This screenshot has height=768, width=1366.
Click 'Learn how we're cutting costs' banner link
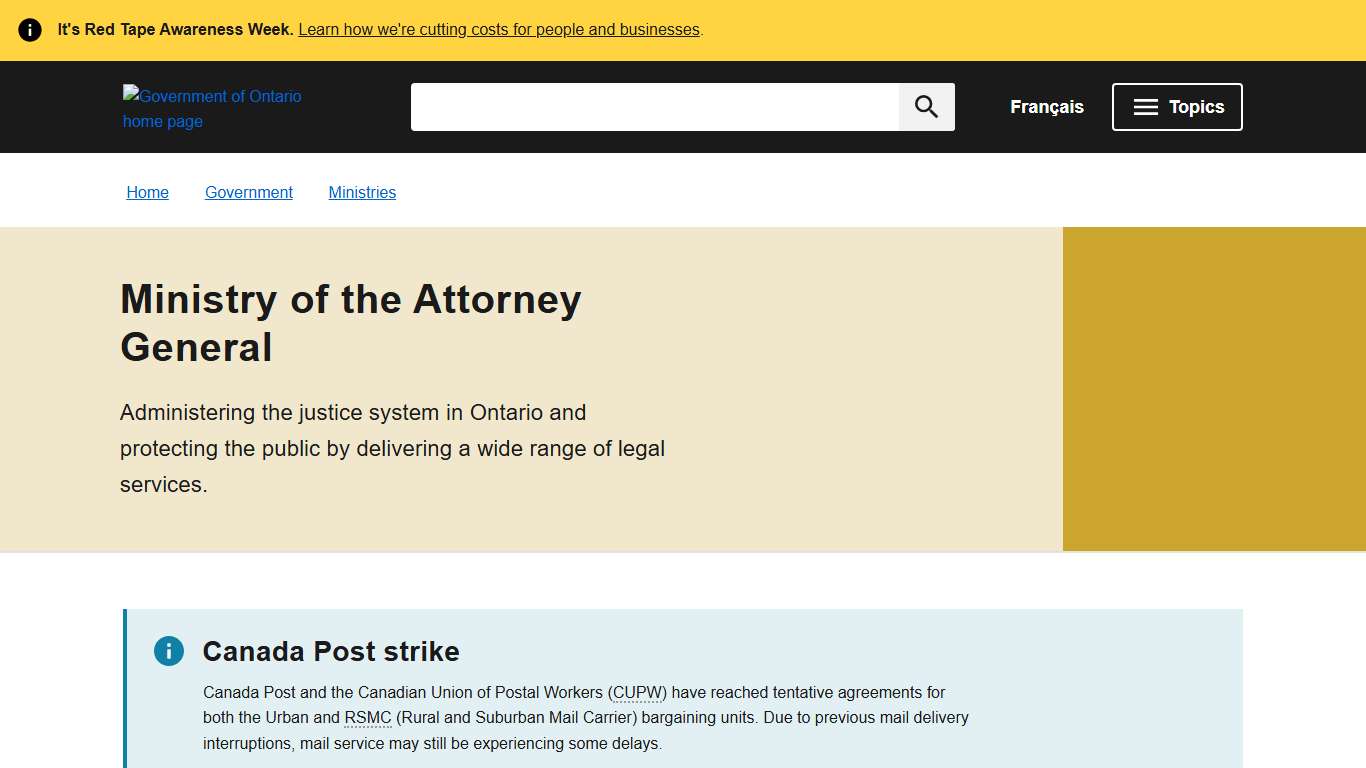coord(498,29)
